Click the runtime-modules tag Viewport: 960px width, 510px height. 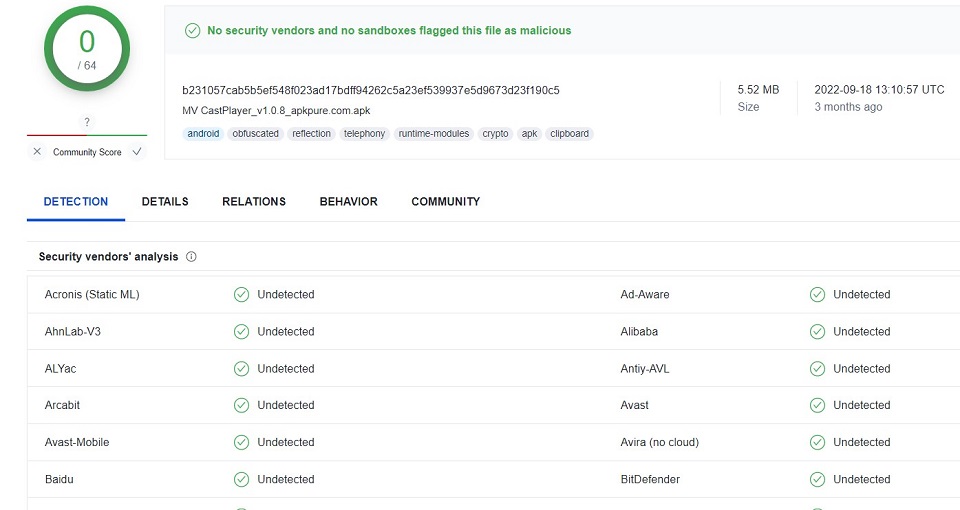[433, 133]
